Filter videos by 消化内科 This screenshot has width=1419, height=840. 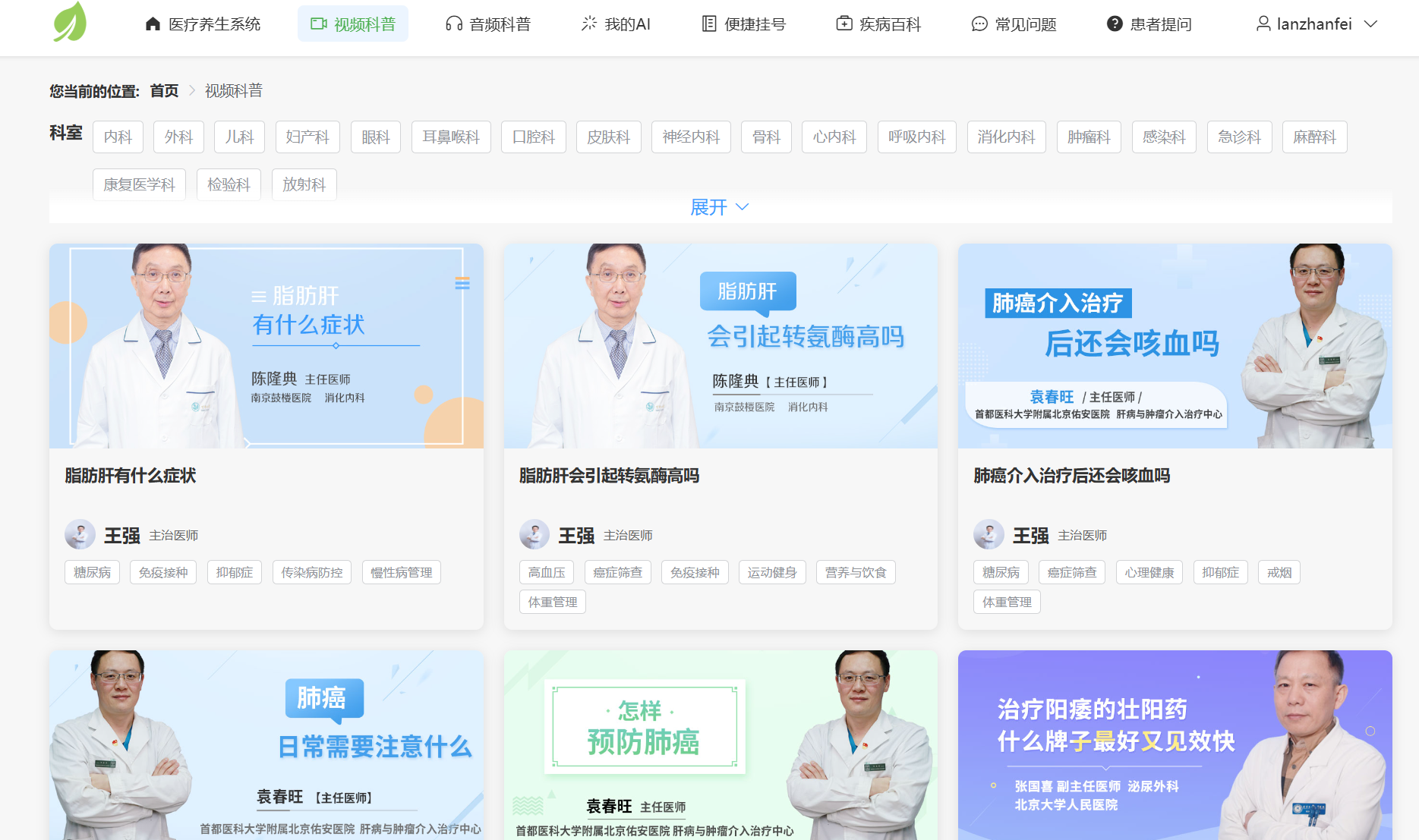click(1007, 137)
